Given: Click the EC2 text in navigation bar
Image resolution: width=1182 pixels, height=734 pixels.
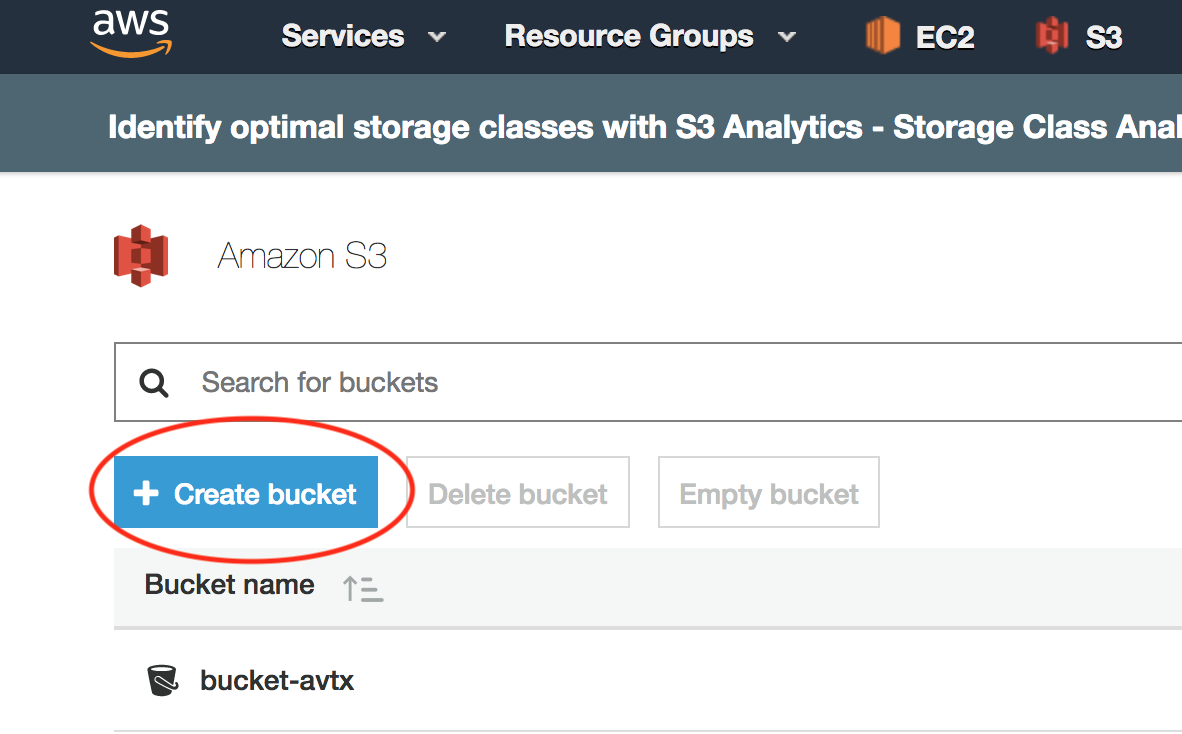Looking at the screenshot, I should click(x=945, y=38).
